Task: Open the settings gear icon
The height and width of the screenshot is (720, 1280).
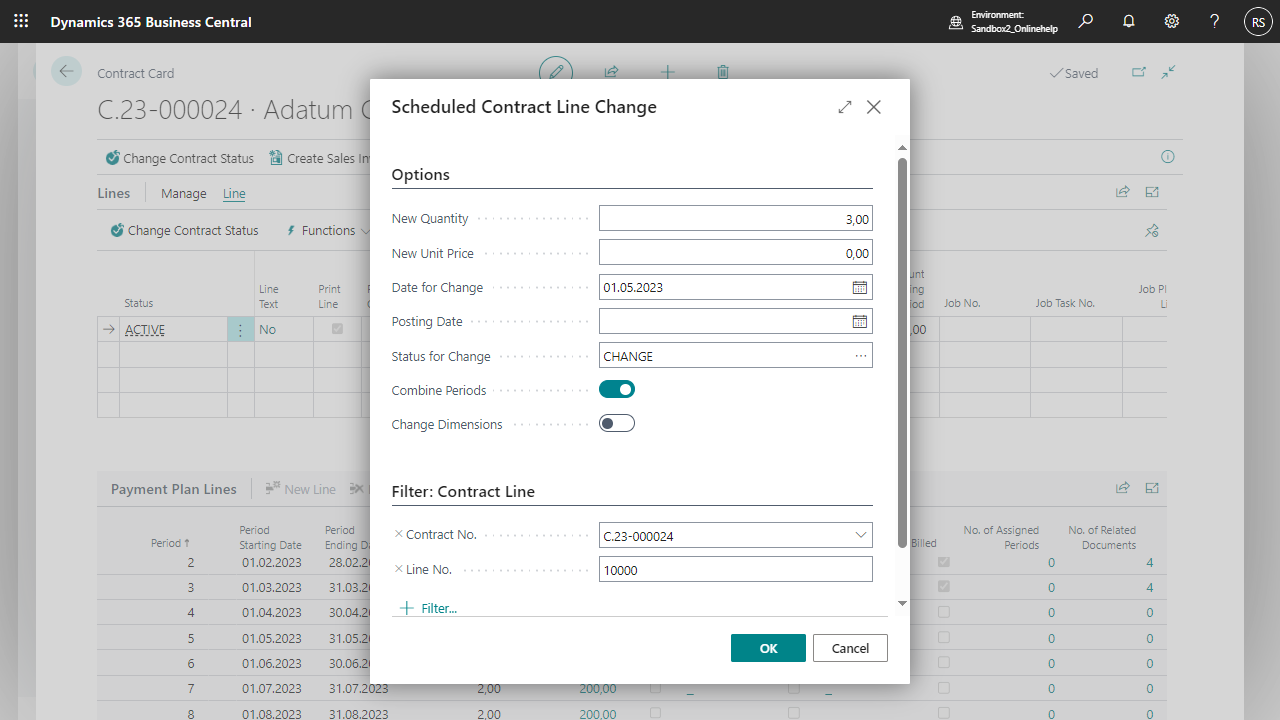Action: click(1172, 21)
